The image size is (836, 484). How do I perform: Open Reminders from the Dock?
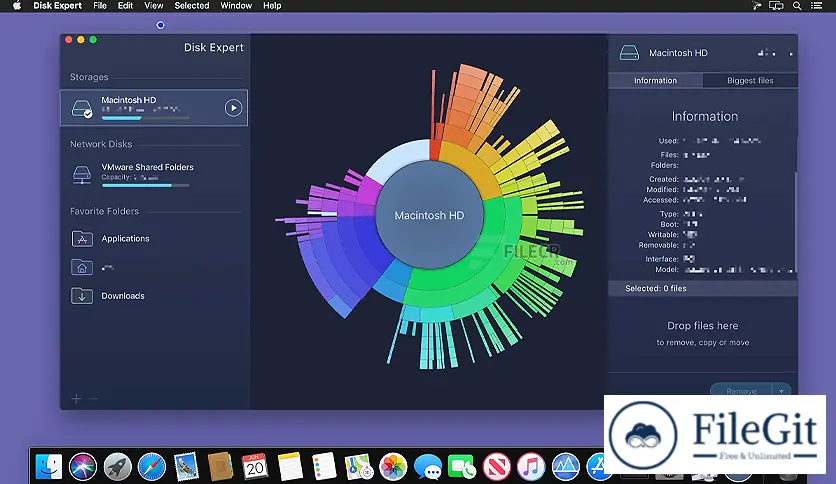pyautogui.click(x=324, y=467)
